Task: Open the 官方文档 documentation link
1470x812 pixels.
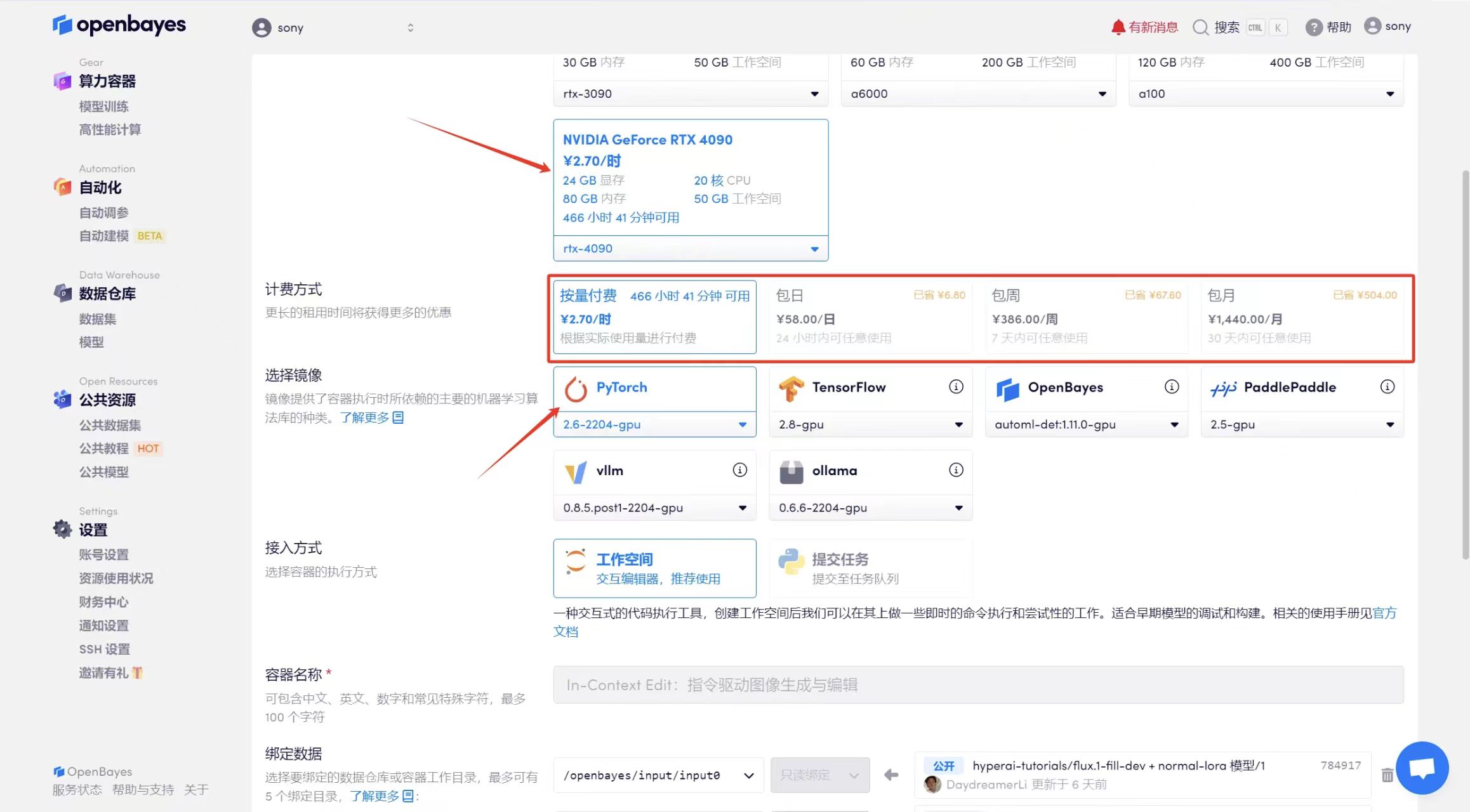Action: click(x=1384, y=613)
